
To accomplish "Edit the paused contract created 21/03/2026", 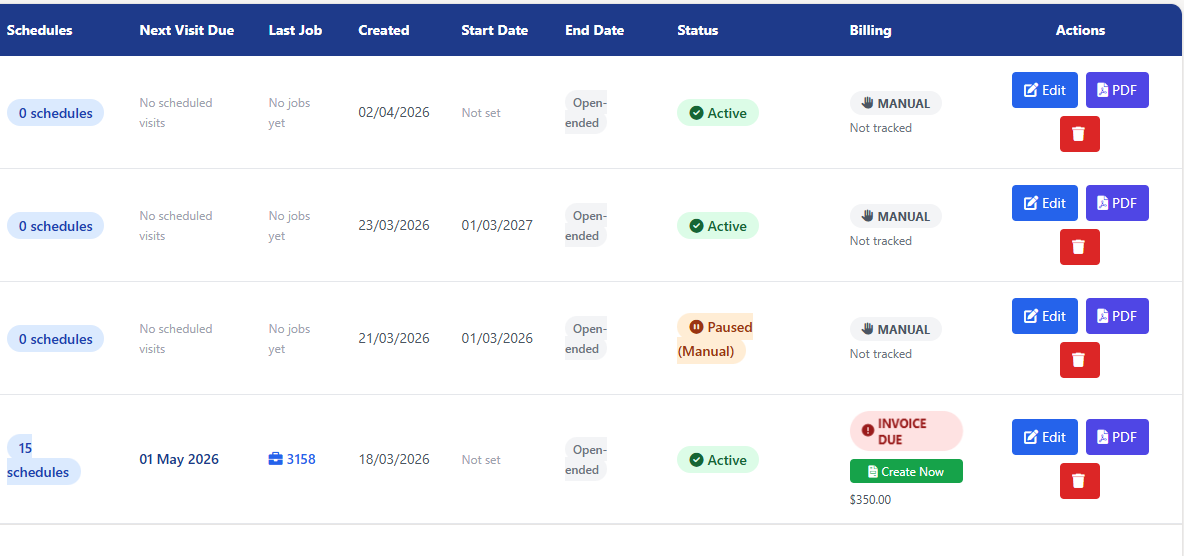I will tap(1044, 316).
